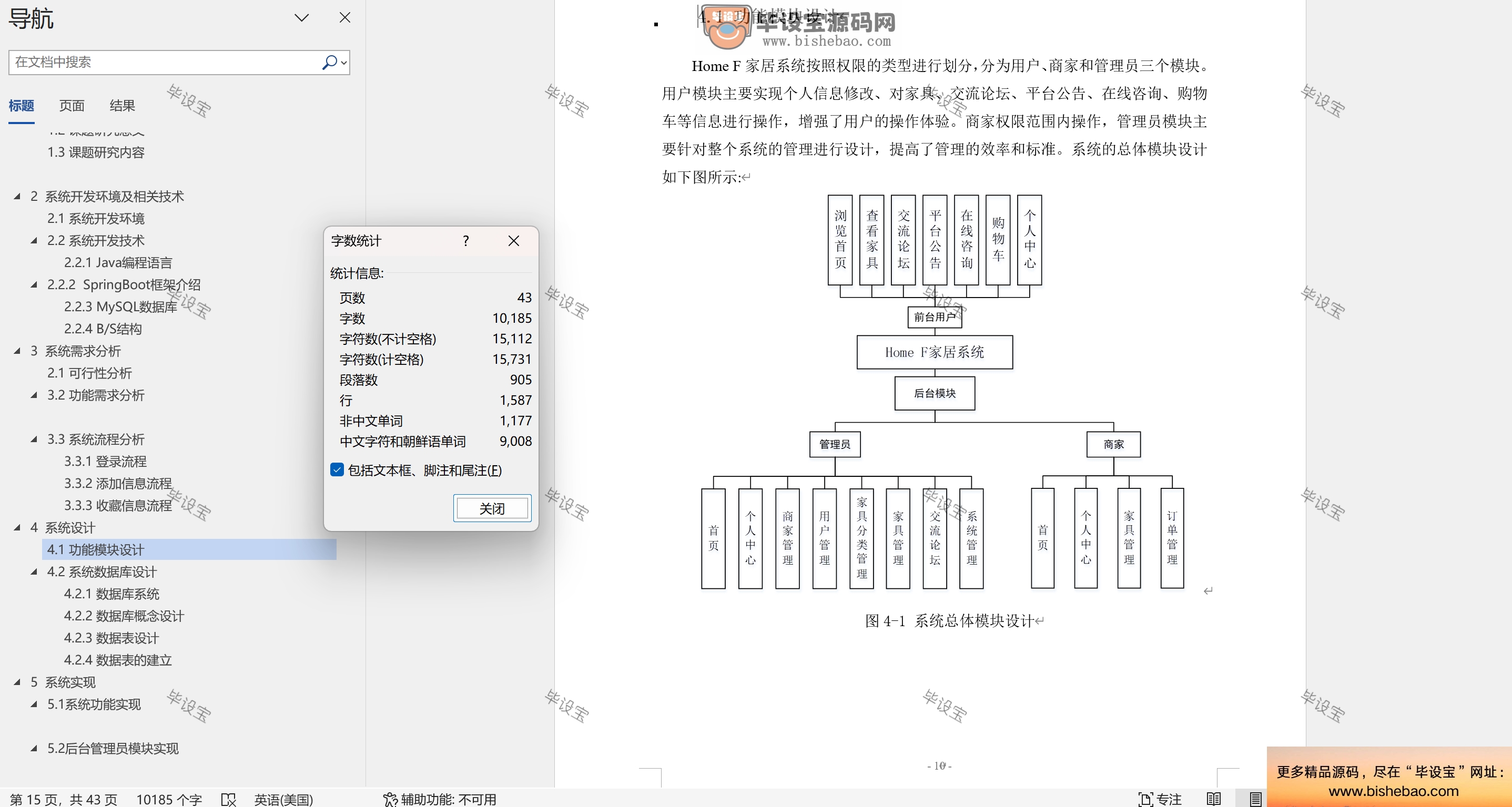This screenshot has height=807, width=1512.
Task: Switch to the 标题 tab
Action: click(21, 106)
